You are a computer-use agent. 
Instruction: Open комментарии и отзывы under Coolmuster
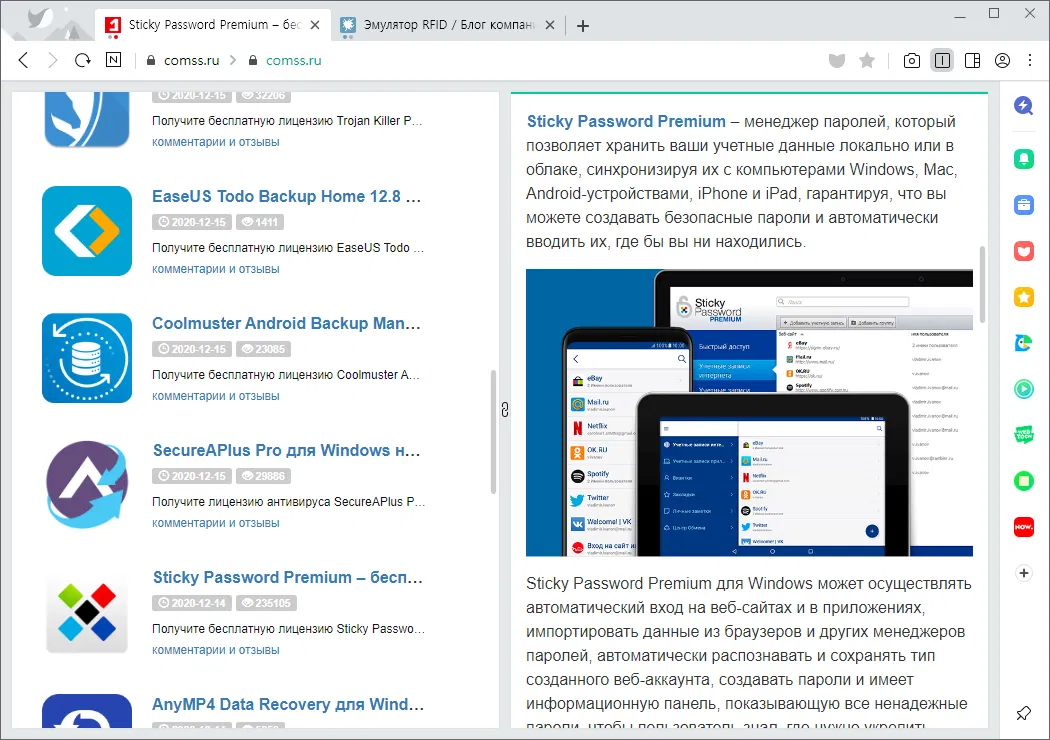pos(216,396)
